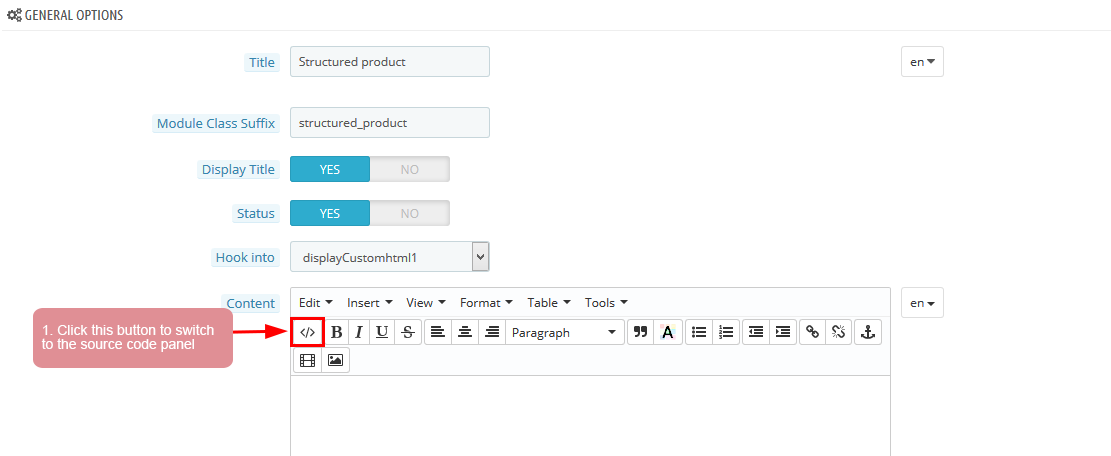Focus the Module Class Suffix field

coord(390,122)
